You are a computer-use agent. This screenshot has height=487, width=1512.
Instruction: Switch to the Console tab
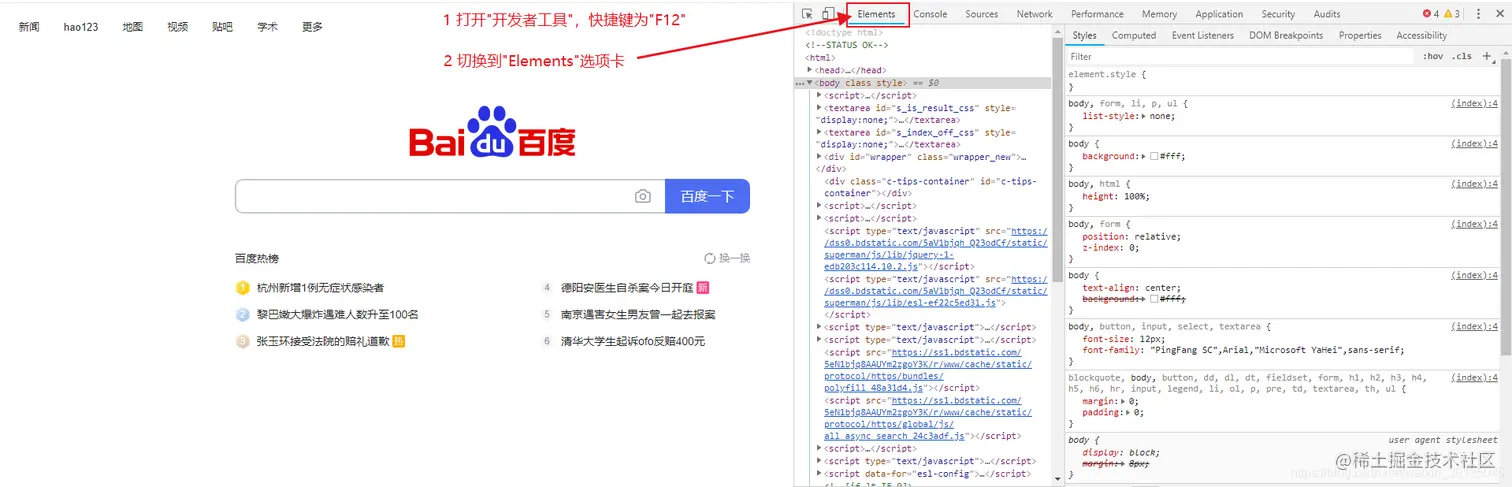point(930,14)
